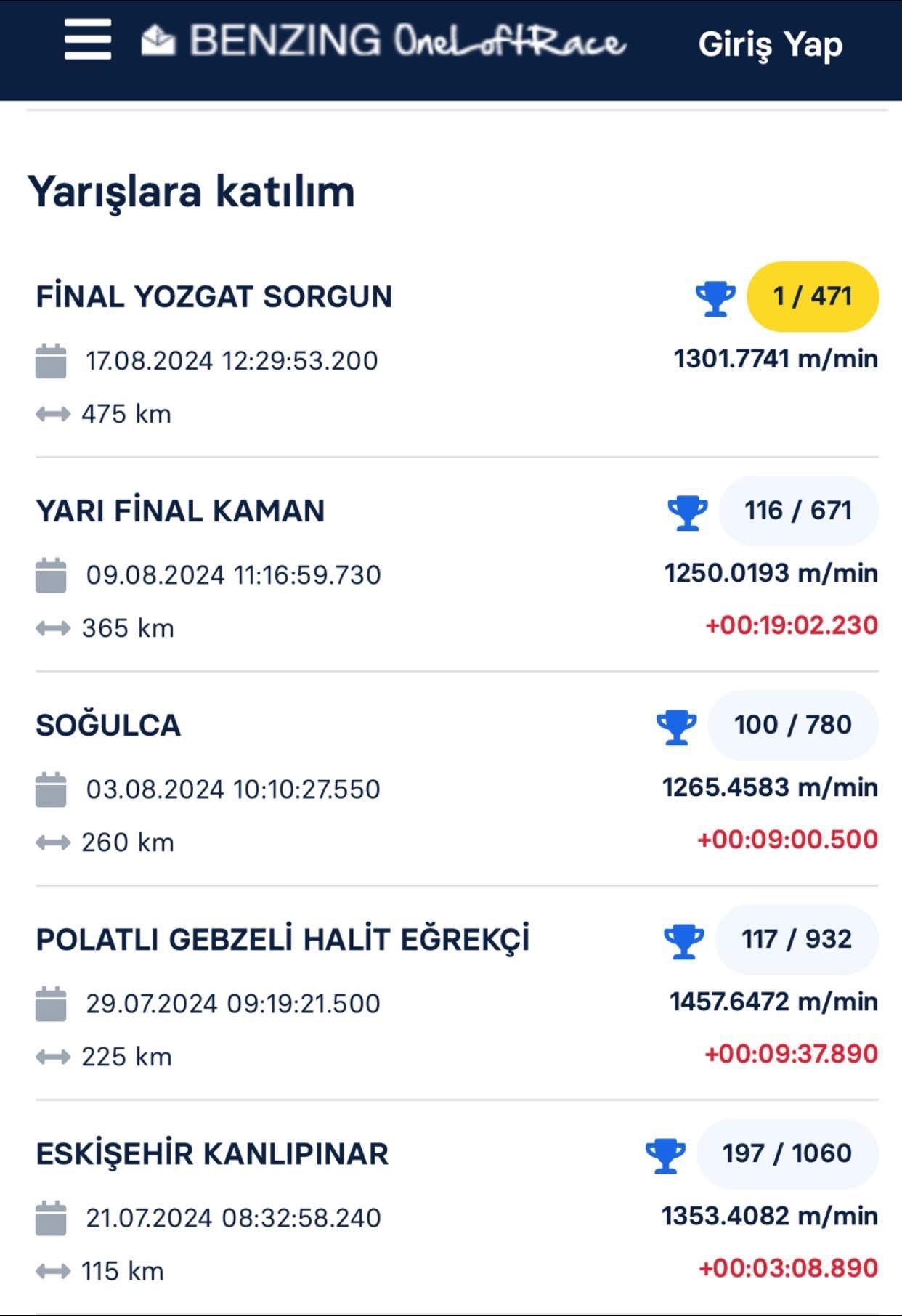
Task: Open the BENZING One Loft Race homepage logo
Action: pos(407,41)
